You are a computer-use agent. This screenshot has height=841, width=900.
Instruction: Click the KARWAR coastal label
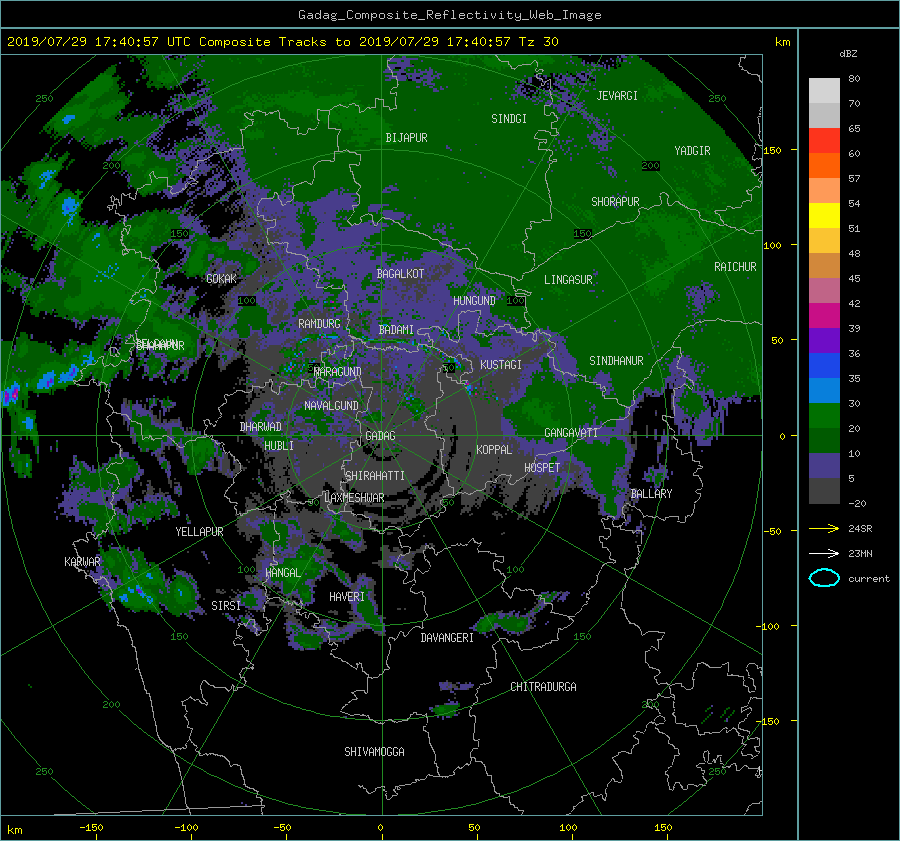coord(82,561)
